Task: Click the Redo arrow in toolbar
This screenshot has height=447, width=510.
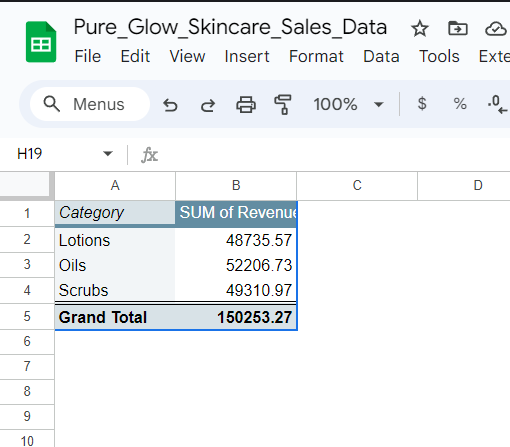Action: 208,105
